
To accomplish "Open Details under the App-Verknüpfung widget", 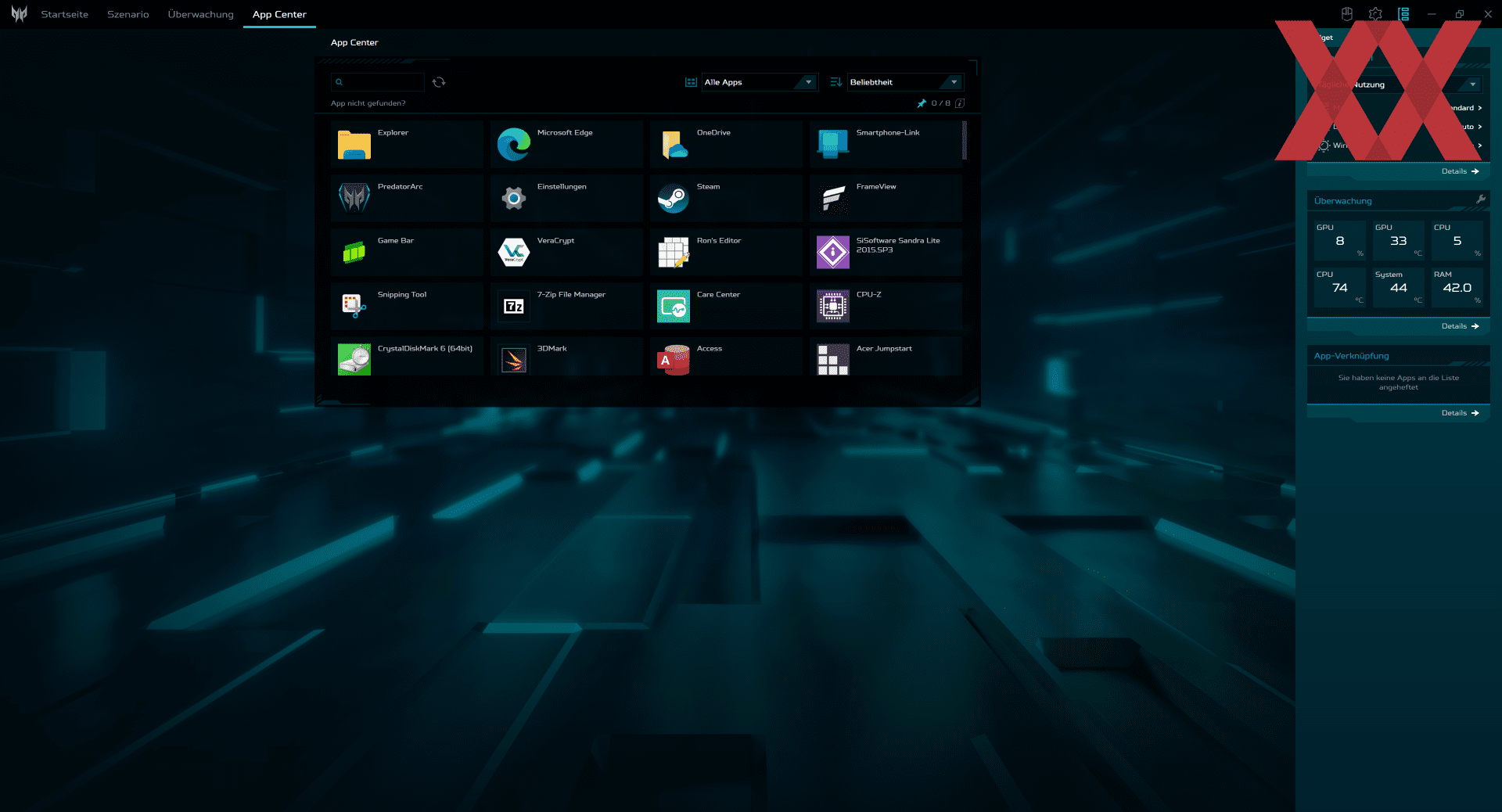I will [x=1460, y=413].
